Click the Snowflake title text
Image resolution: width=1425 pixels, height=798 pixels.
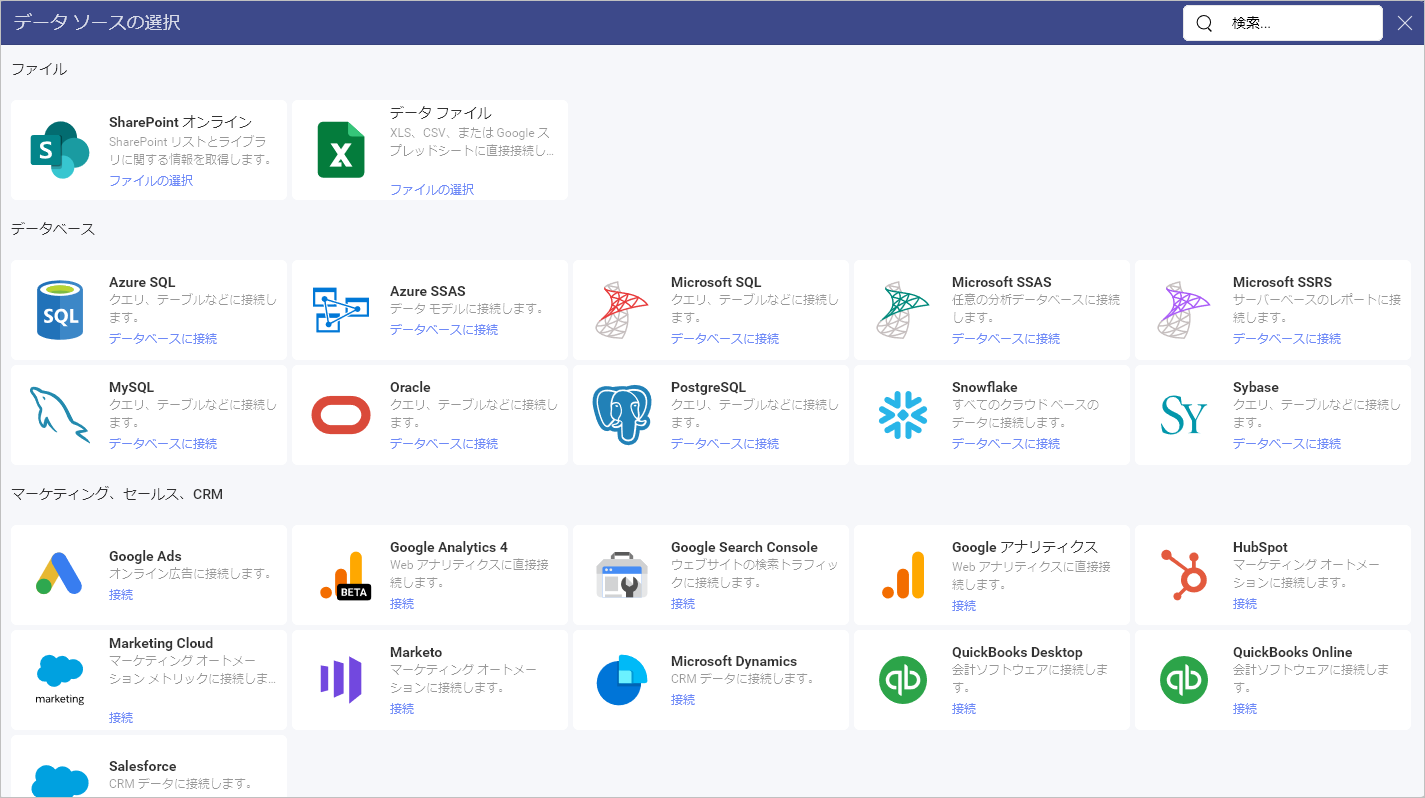[x=985, y=388]
